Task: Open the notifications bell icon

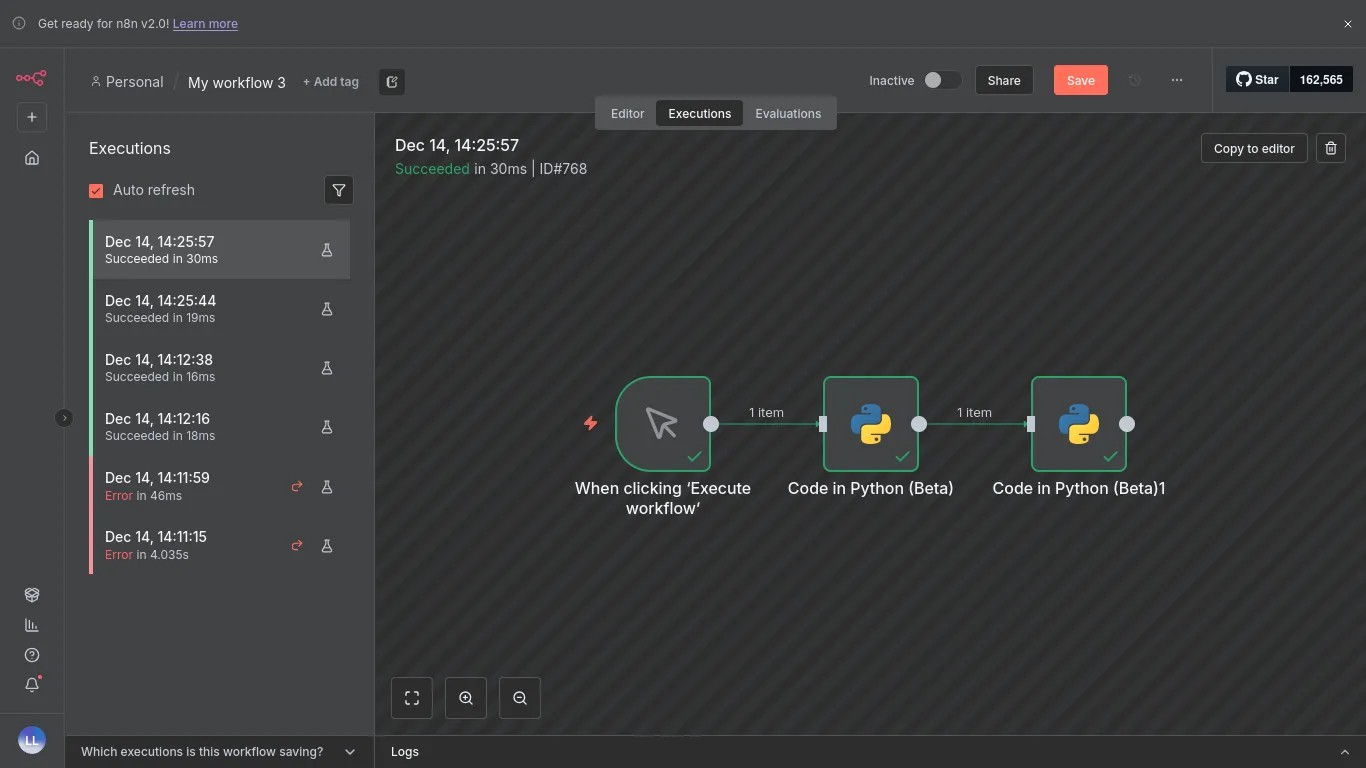Action: [x=32, y=685]
